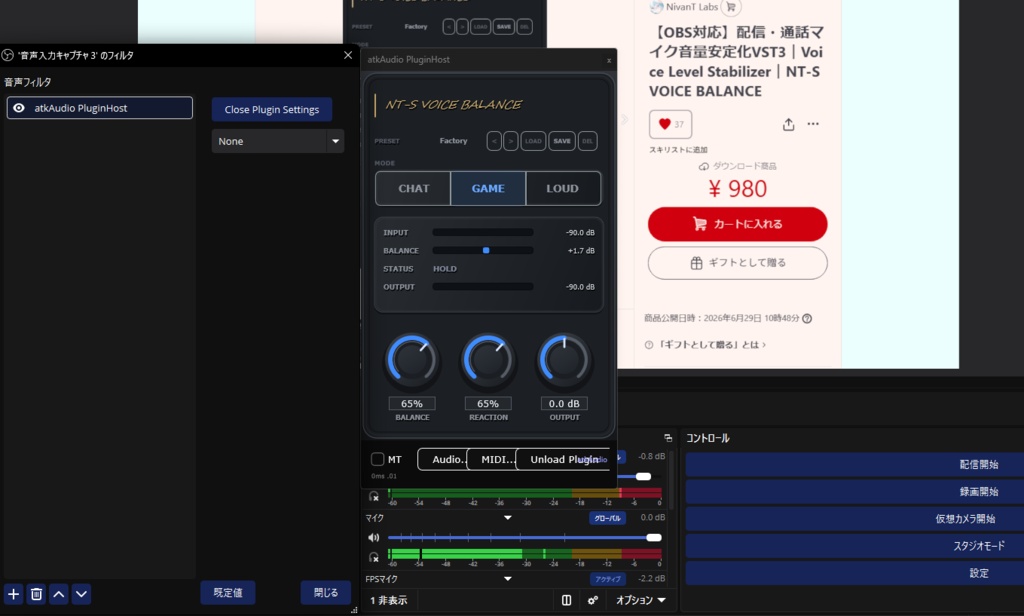Click the SAVE preset button
1024x616 pixels.
click(x=562, y=141)
